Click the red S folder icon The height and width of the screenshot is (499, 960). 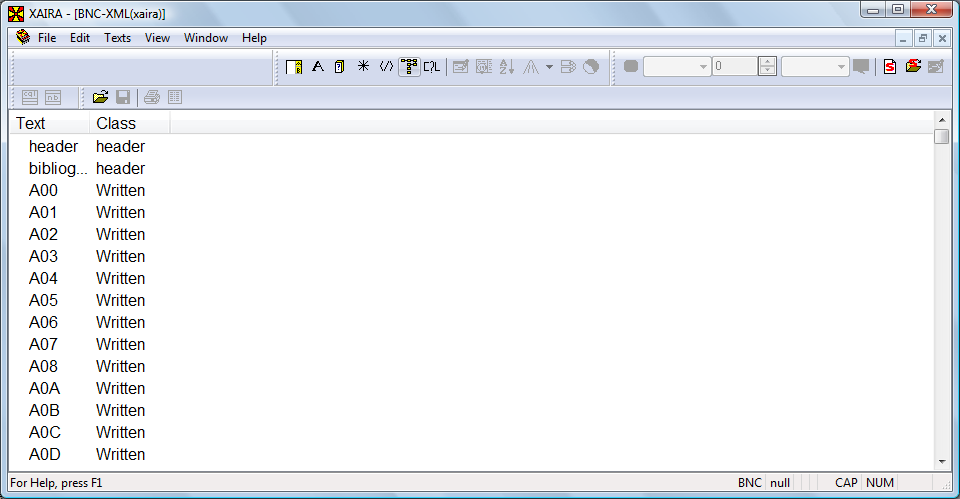[x=913, y=66]
